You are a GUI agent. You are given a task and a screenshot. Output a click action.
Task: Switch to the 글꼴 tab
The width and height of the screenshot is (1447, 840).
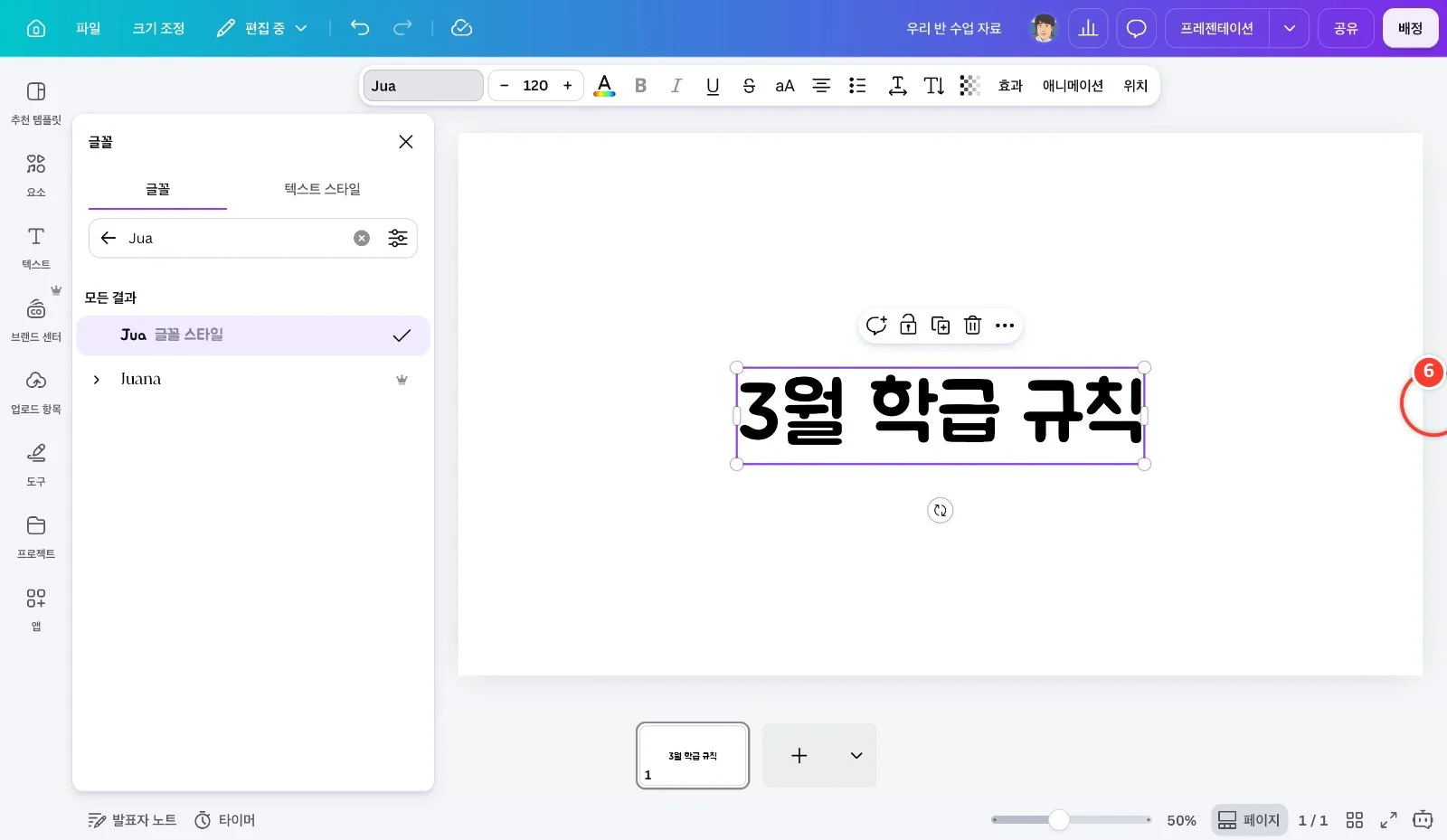[157, 189]
